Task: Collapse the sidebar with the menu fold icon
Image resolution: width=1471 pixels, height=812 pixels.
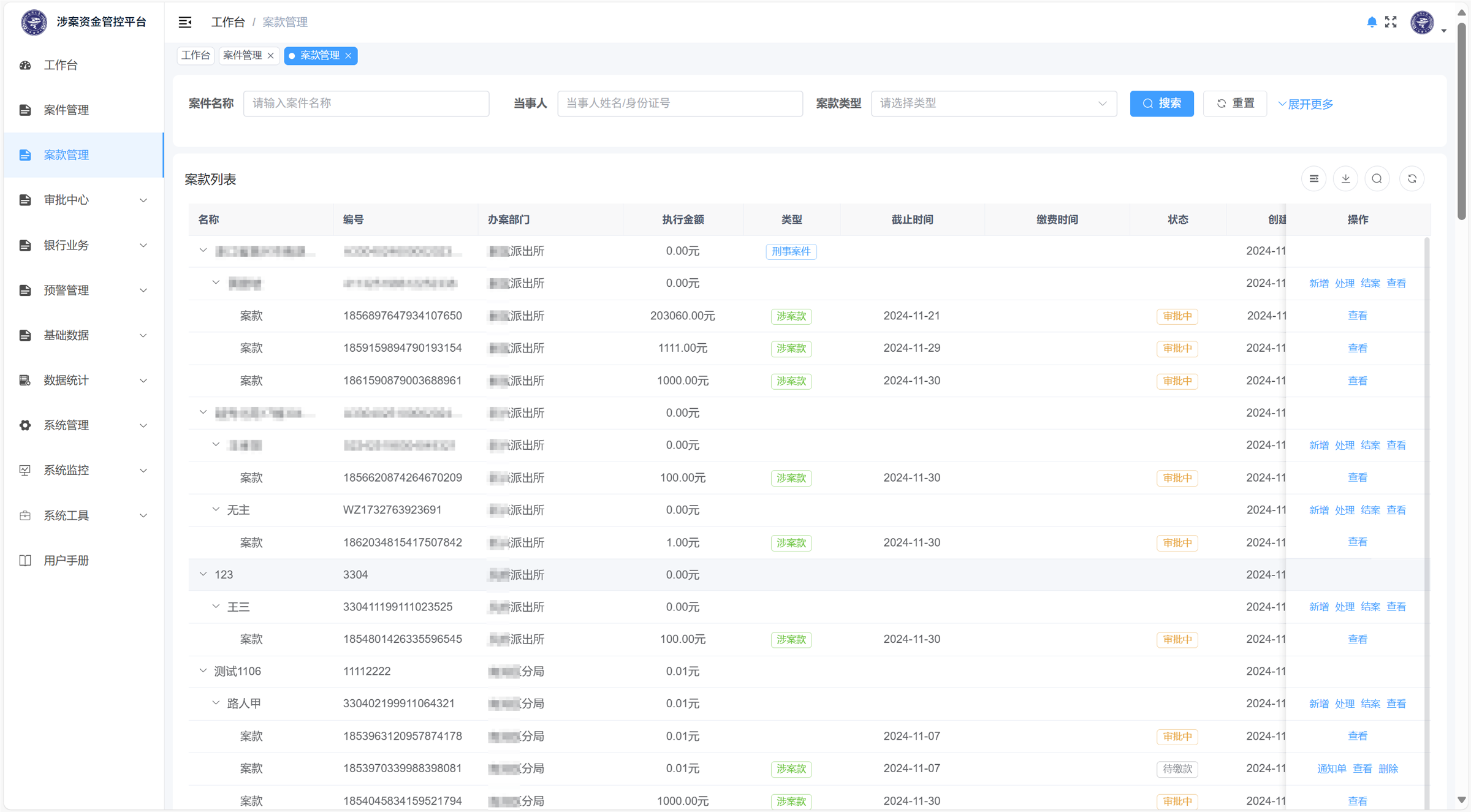Action: (185, 22)
